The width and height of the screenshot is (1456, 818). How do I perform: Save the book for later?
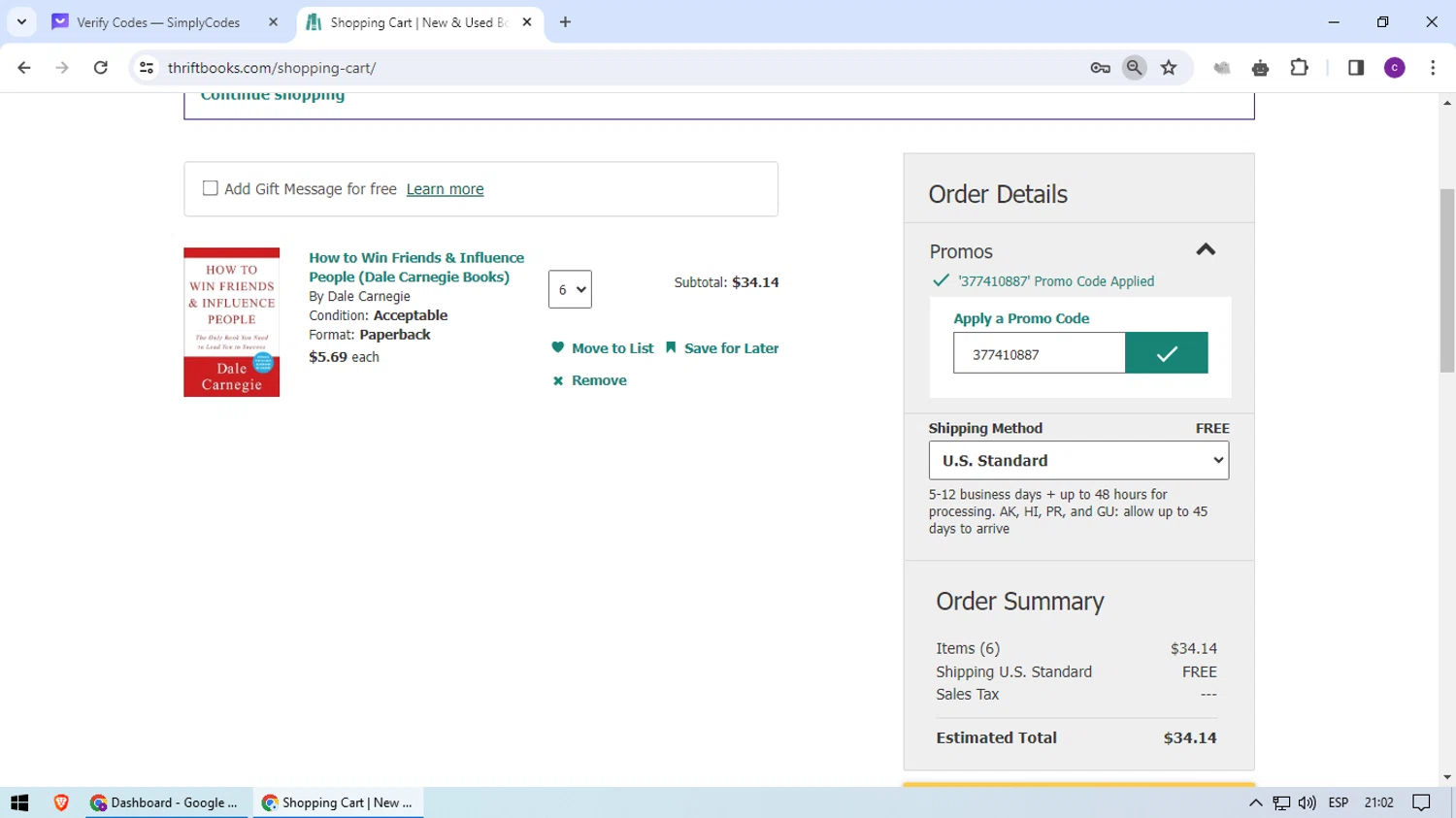click(722, 348)
